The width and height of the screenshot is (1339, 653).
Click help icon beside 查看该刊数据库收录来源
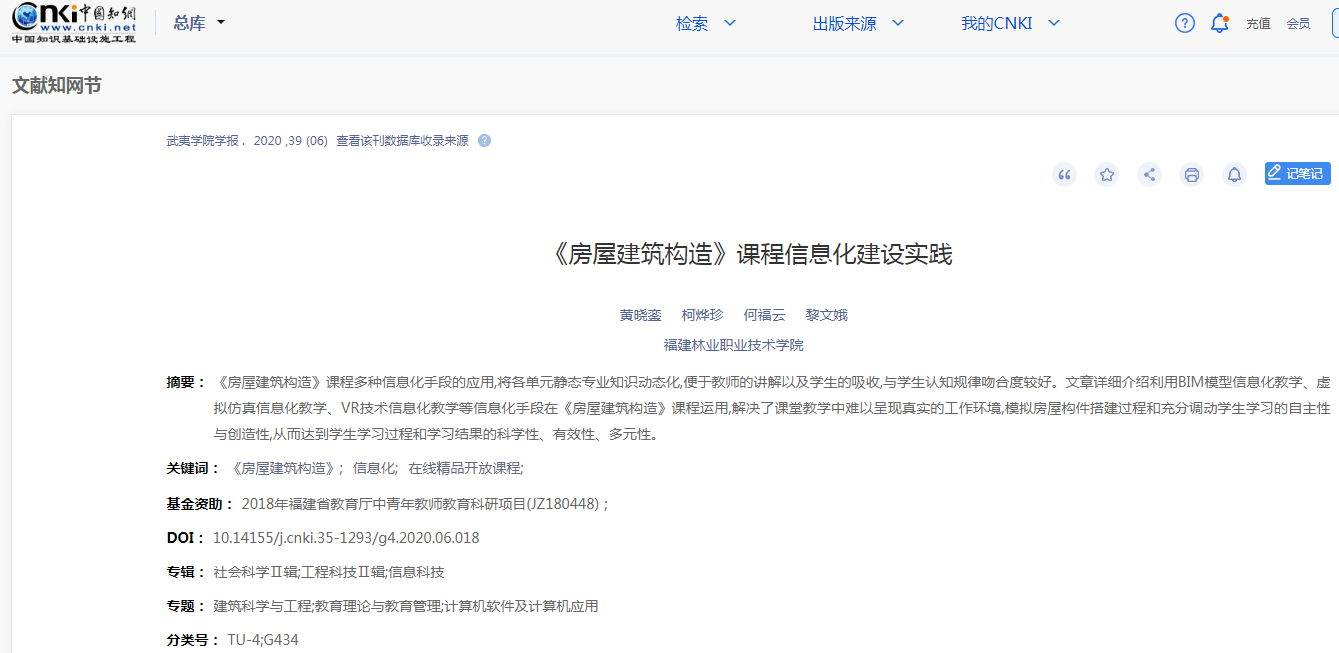pos(484,141)
